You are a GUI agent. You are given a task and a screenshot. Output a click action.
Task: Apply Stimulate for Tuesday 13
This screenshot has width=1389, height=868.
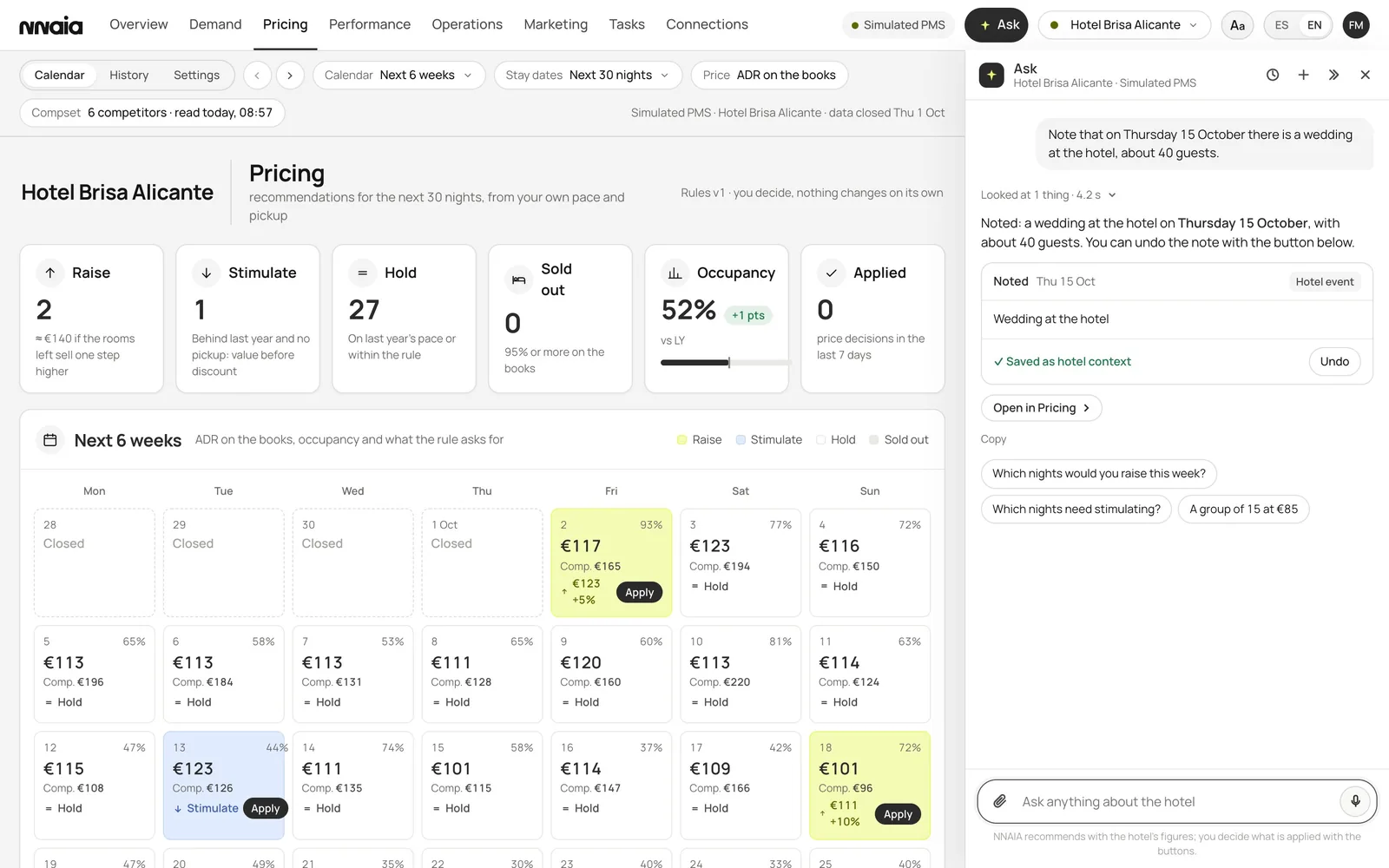(x=266, y=808)
